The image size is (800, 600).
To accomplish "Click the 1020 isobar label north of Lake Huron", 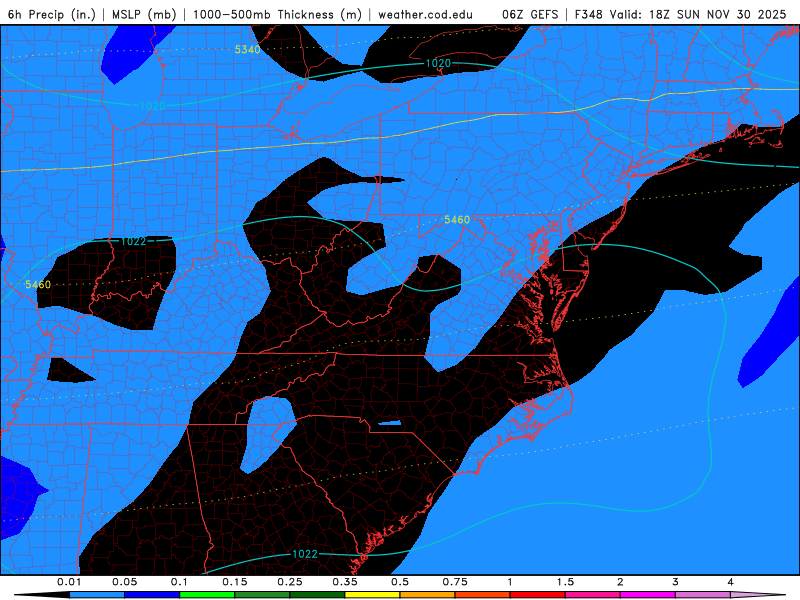I will (438, 63).
